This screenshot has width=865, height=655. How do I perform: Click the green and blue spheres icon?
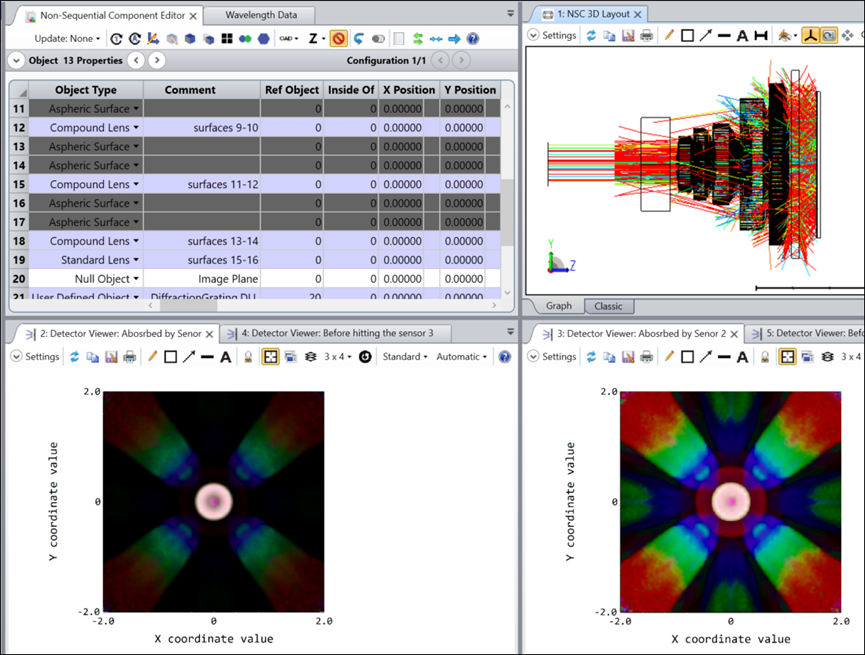(245, 39)
